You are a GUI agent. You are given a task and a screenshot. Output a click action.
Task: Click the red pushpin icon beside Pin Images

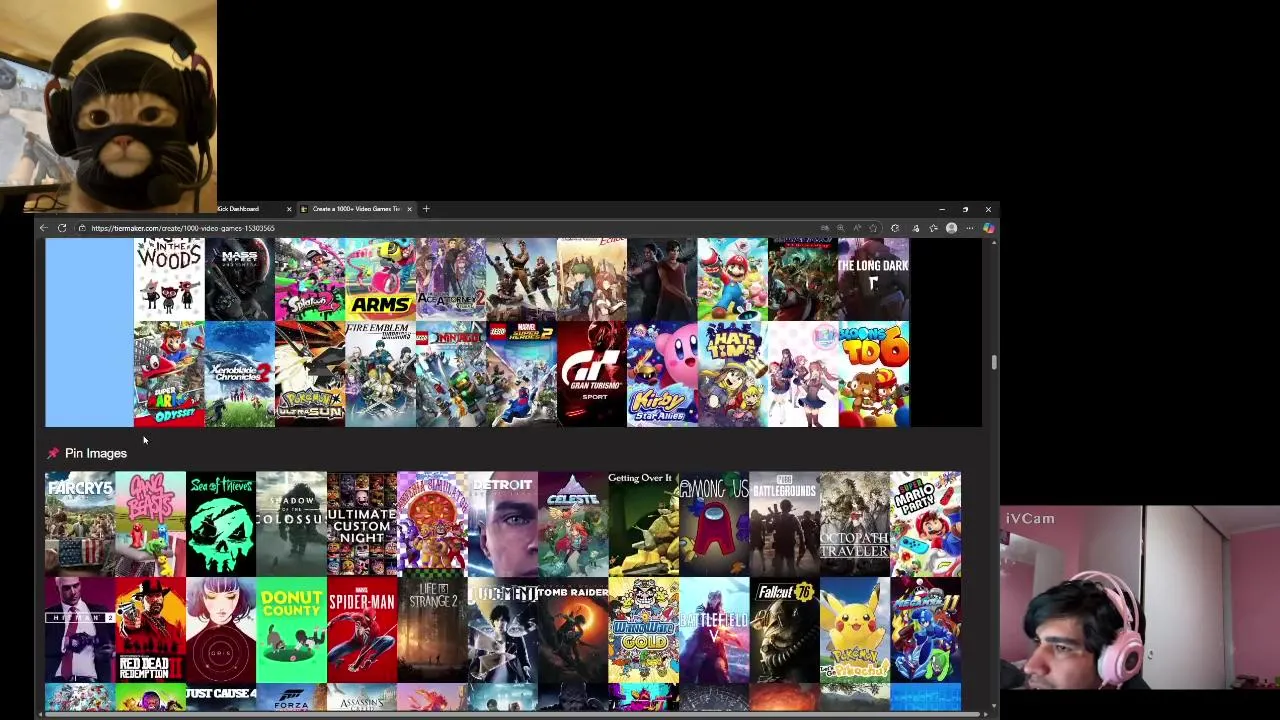pos(53,453)
